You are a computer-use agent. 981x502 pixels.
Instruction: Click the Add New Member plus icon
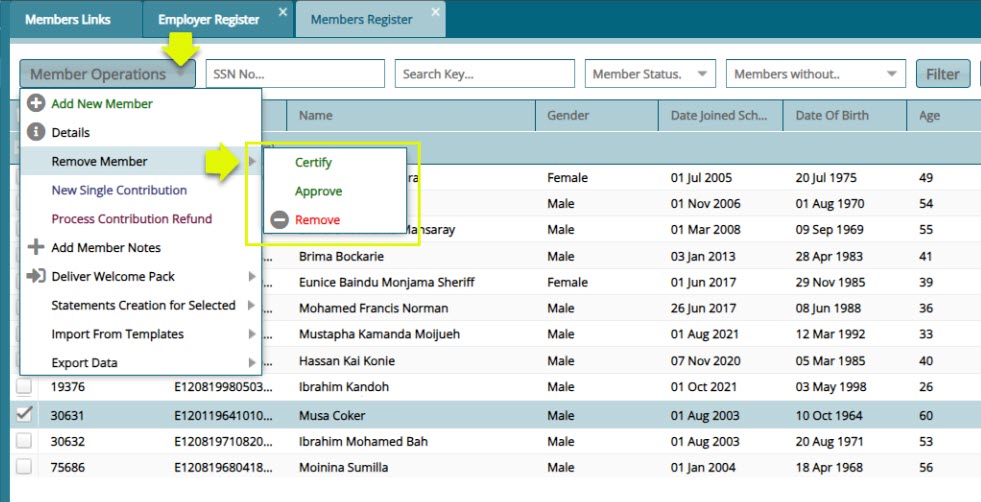point(35,104)
